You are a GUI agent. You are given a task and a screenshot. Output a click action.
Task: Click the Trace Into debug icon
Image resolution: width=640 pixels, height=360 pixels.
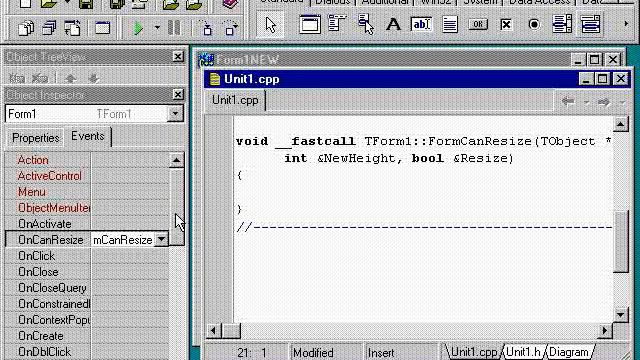point(207,28)
